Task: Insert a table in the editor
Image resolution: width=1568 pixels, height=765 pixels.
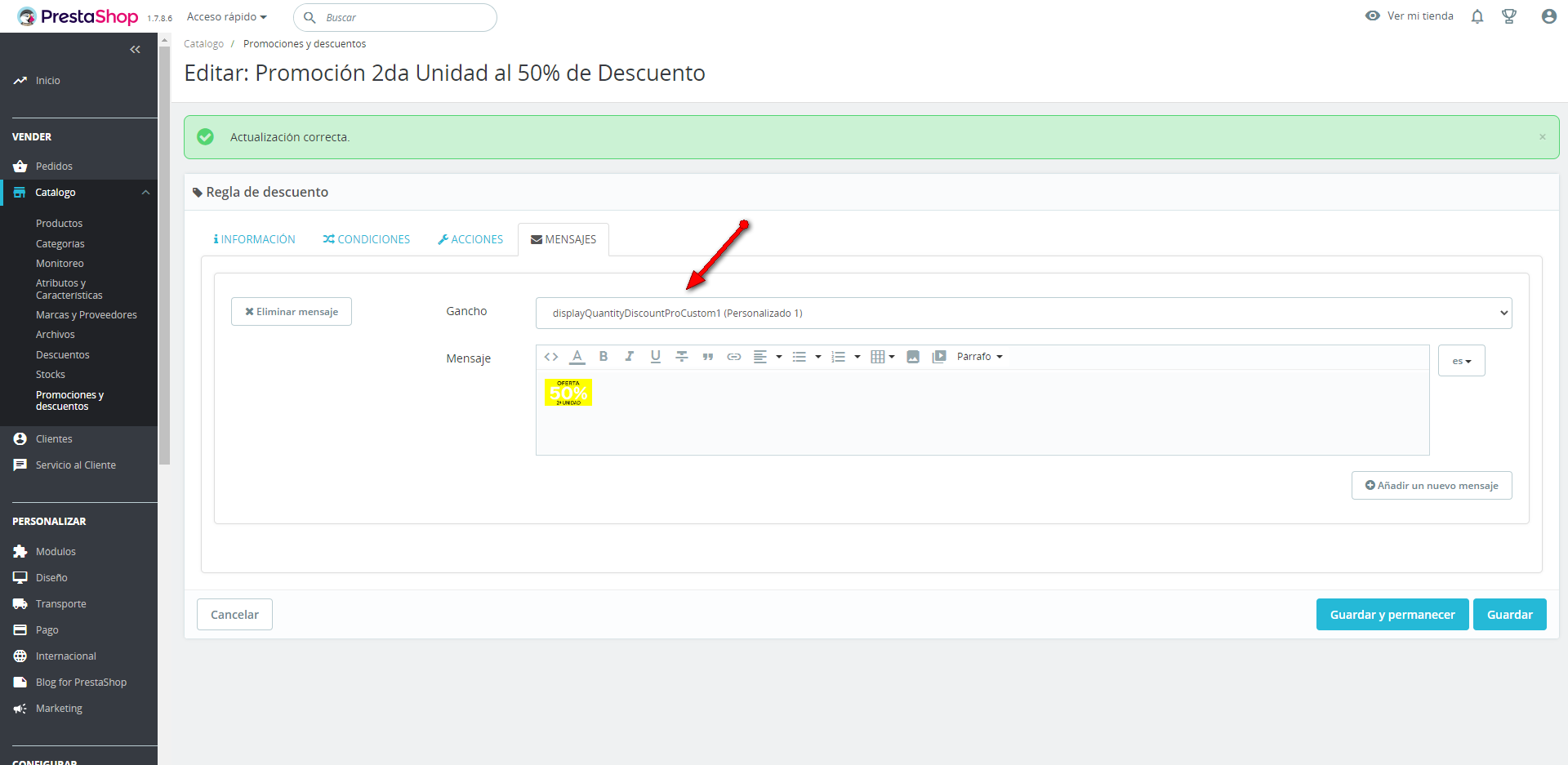Action: point(883,357)
